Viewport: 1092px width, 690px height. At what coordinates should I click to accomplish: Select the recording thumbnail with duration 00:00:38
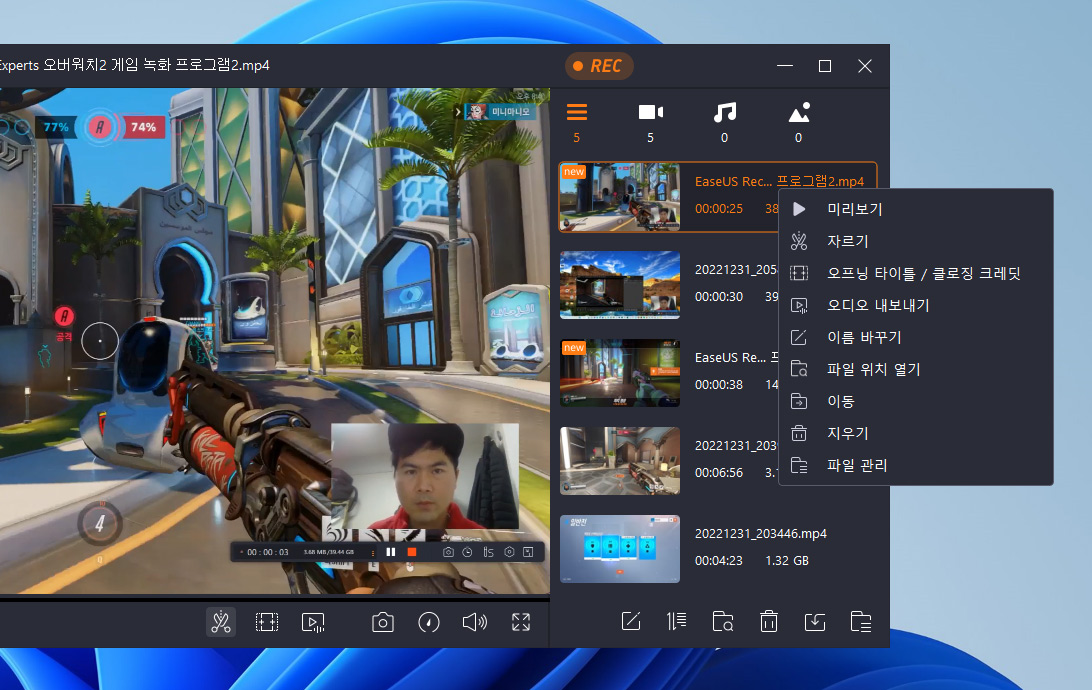(x=620, y=373)
